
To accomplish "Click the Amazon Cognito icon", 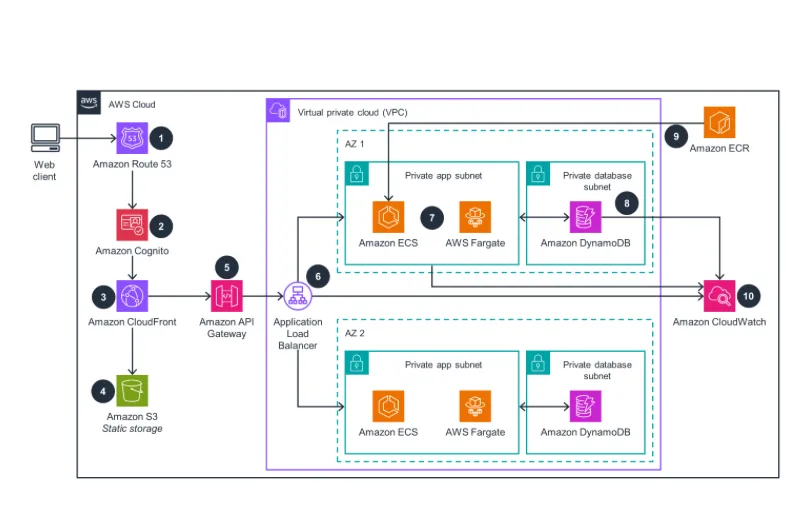I will [132, 225].
